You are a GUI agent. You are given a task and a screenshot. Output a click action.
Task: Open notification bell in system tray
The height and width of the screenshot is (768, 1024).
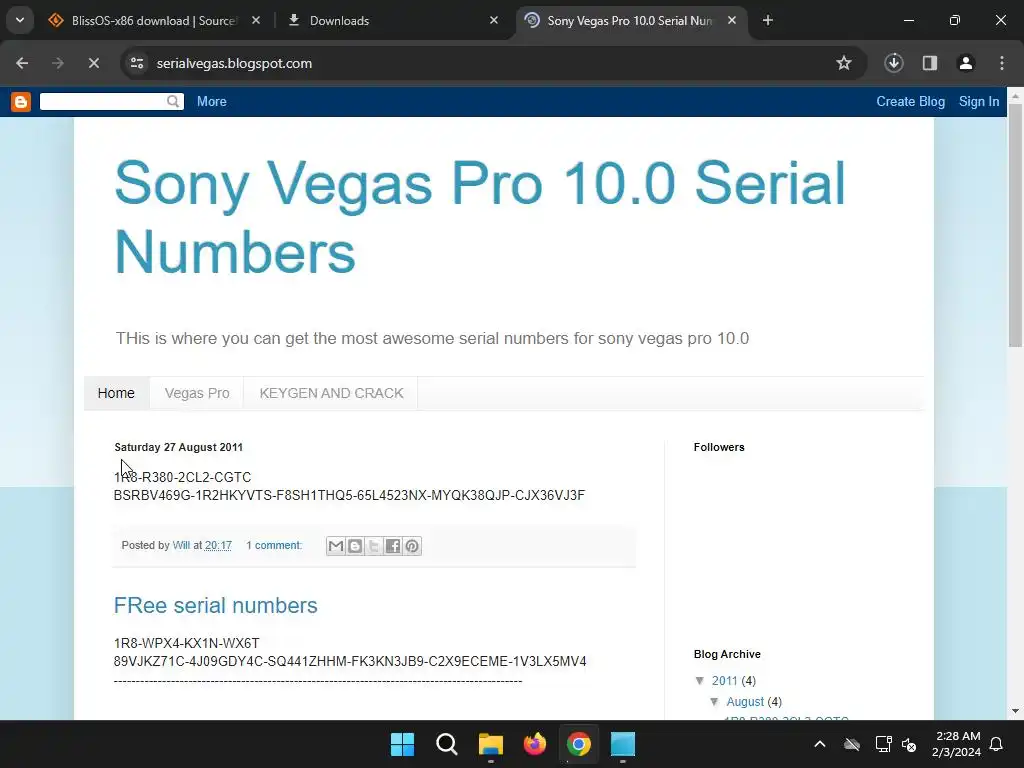coord(997,744)
